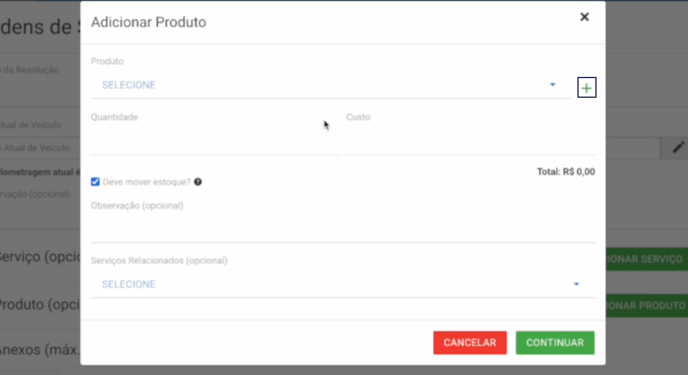The image size is (688, 375).
Task: Click the ADICIONAR SERVIÇO button in background
Action: click(647, 259)
